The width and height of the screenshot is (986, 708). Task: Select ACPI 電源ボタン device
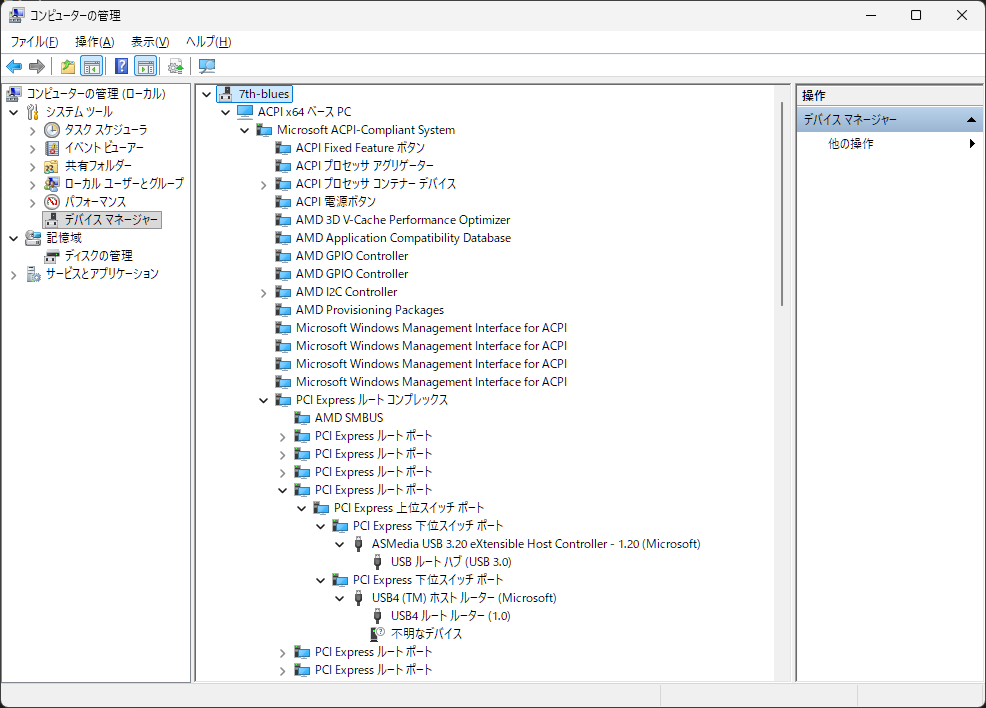point(336,202)
